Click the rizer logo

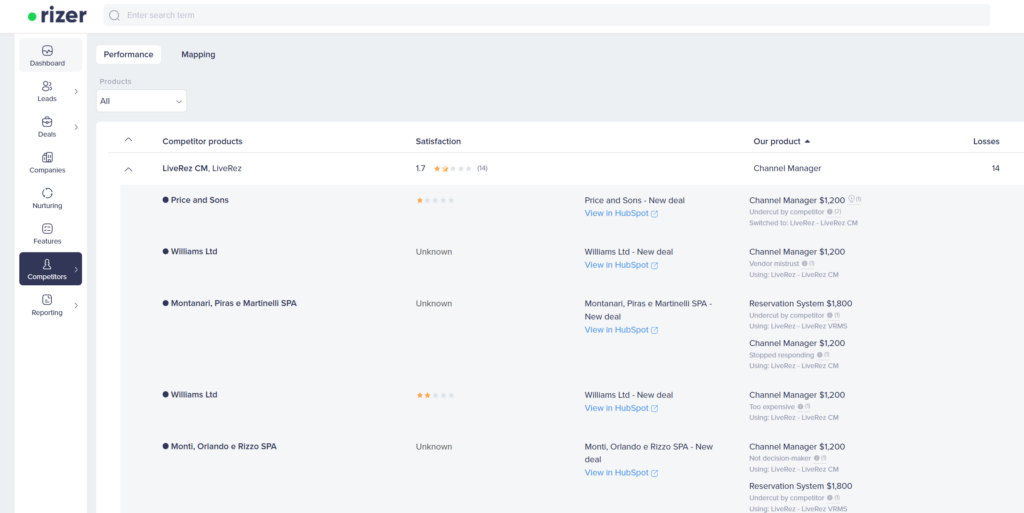click(57, 16)
